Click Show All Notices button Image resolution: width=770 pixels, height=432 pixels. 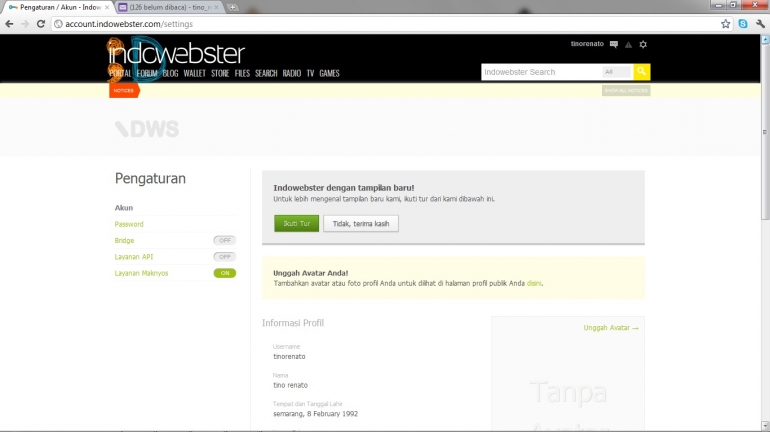pos(626,90)
